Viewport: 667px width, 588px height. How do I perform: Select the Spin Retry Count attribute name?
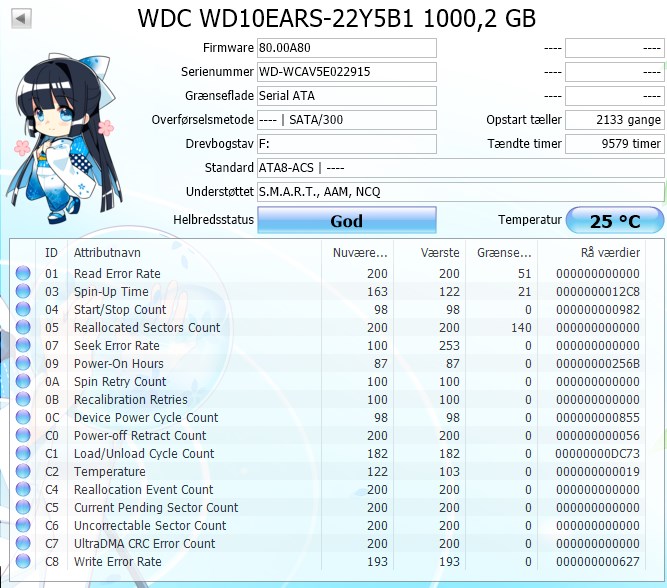coord(120,382)
